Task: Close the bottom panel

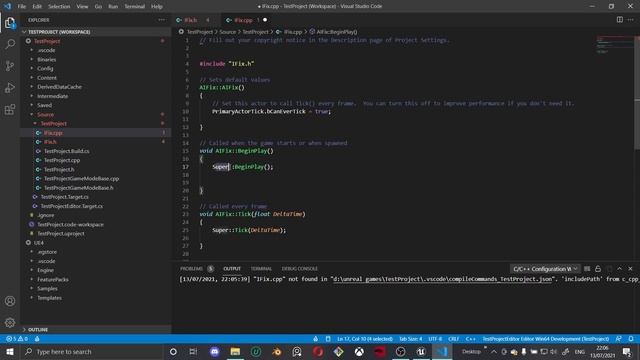Action: pyautogui.click(x=631, y=269)
